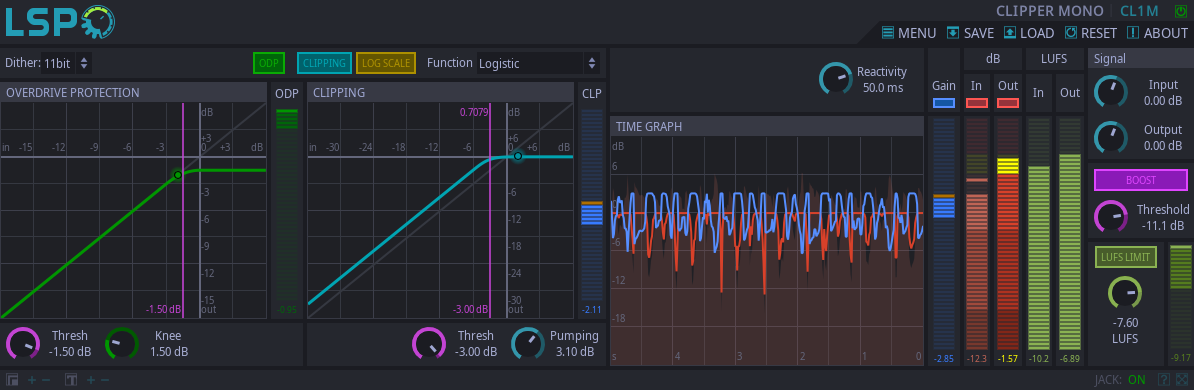Open the ABOUT item

[x=1157, y=33]
